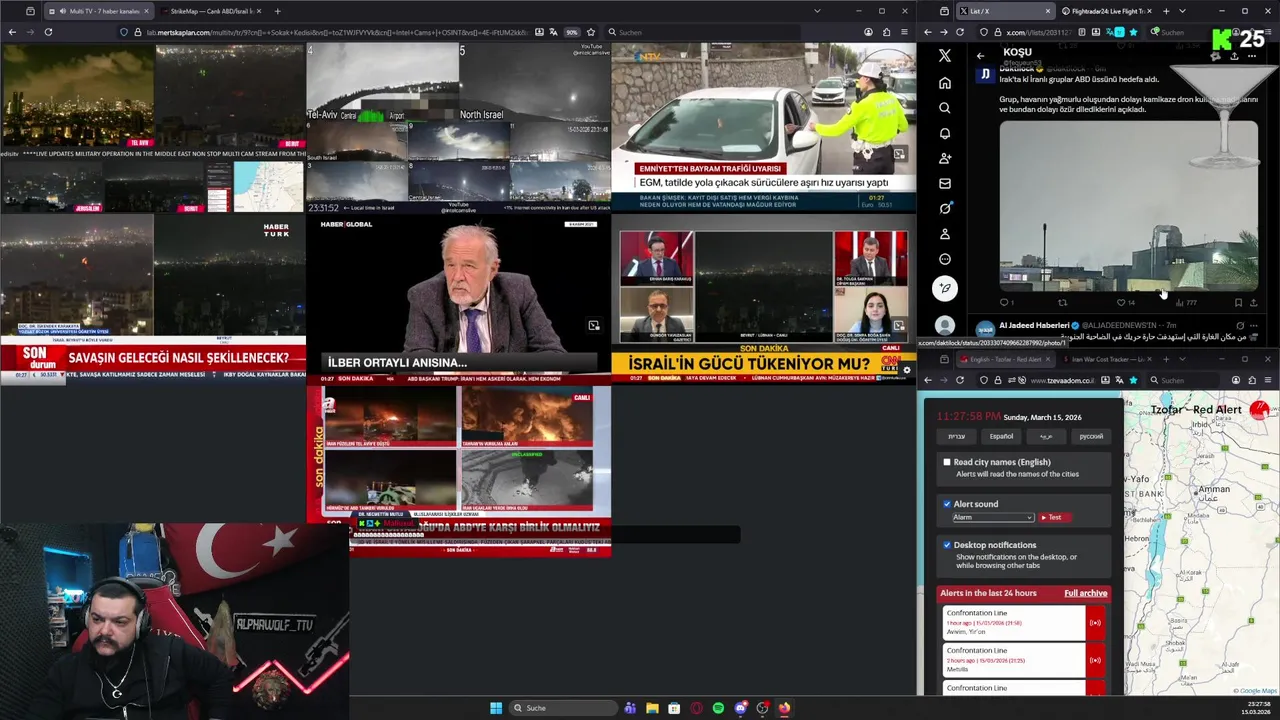Open new tab in Multi TV window
This screenshot has height=720, width=1280.
[277, 11]
